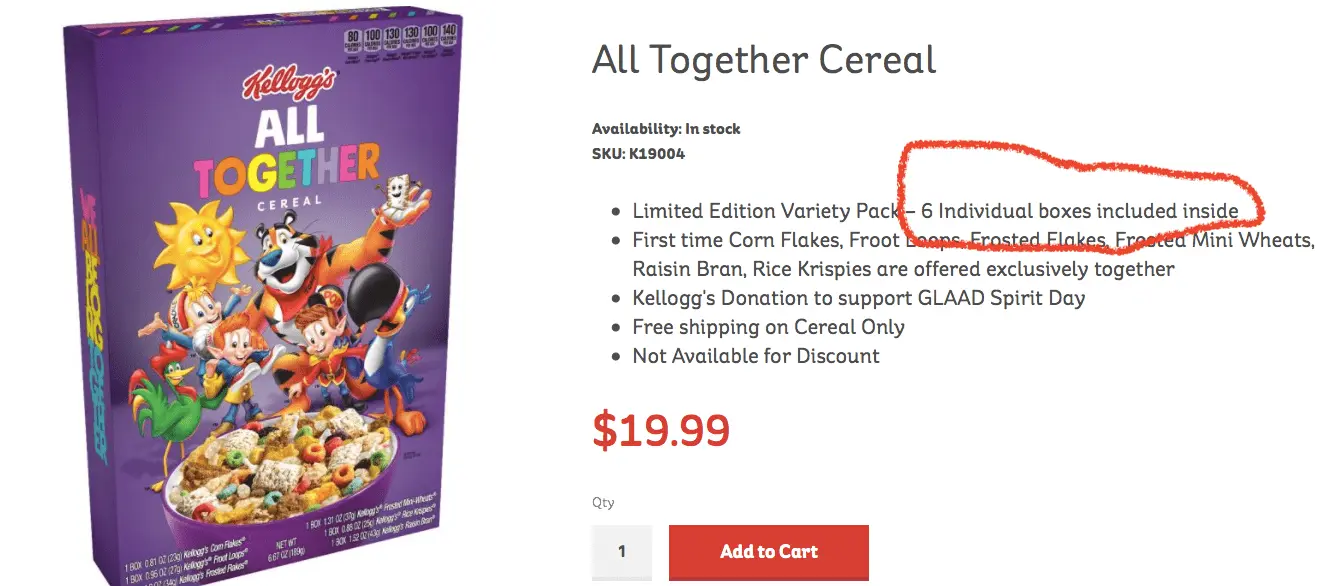Viewport: 1343px width, 586px height.
Task: Click the Add to Cart button
Action: tap(768, 551)
